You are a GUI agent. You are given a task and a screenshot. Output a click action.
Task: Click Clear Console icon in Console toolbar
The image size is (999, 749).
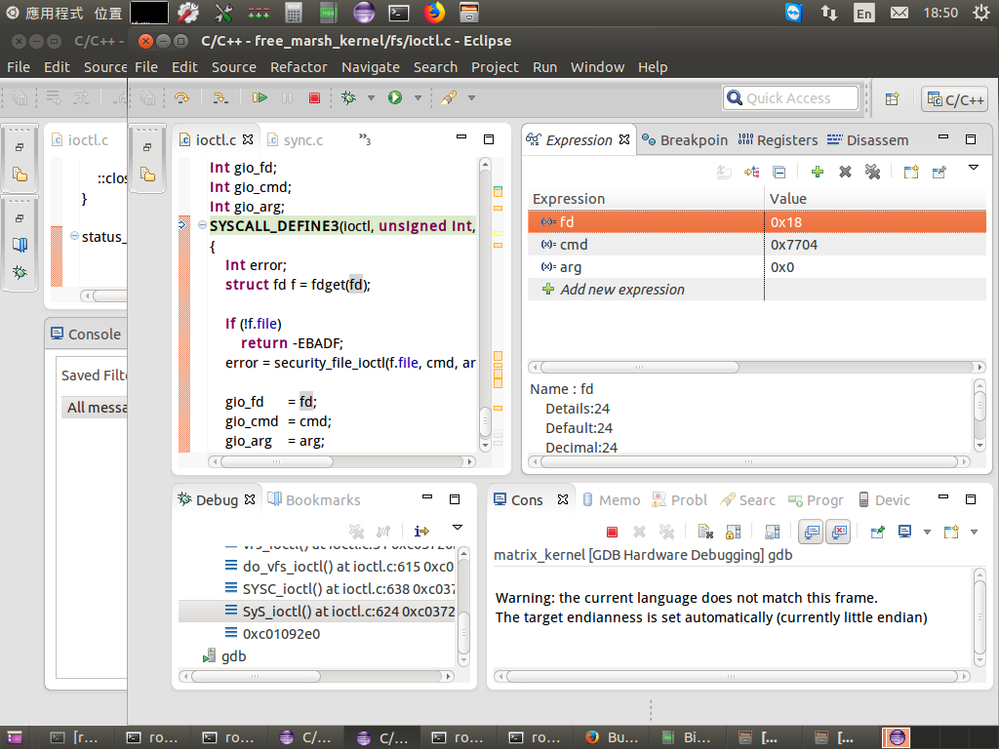[x=705, y=532]
